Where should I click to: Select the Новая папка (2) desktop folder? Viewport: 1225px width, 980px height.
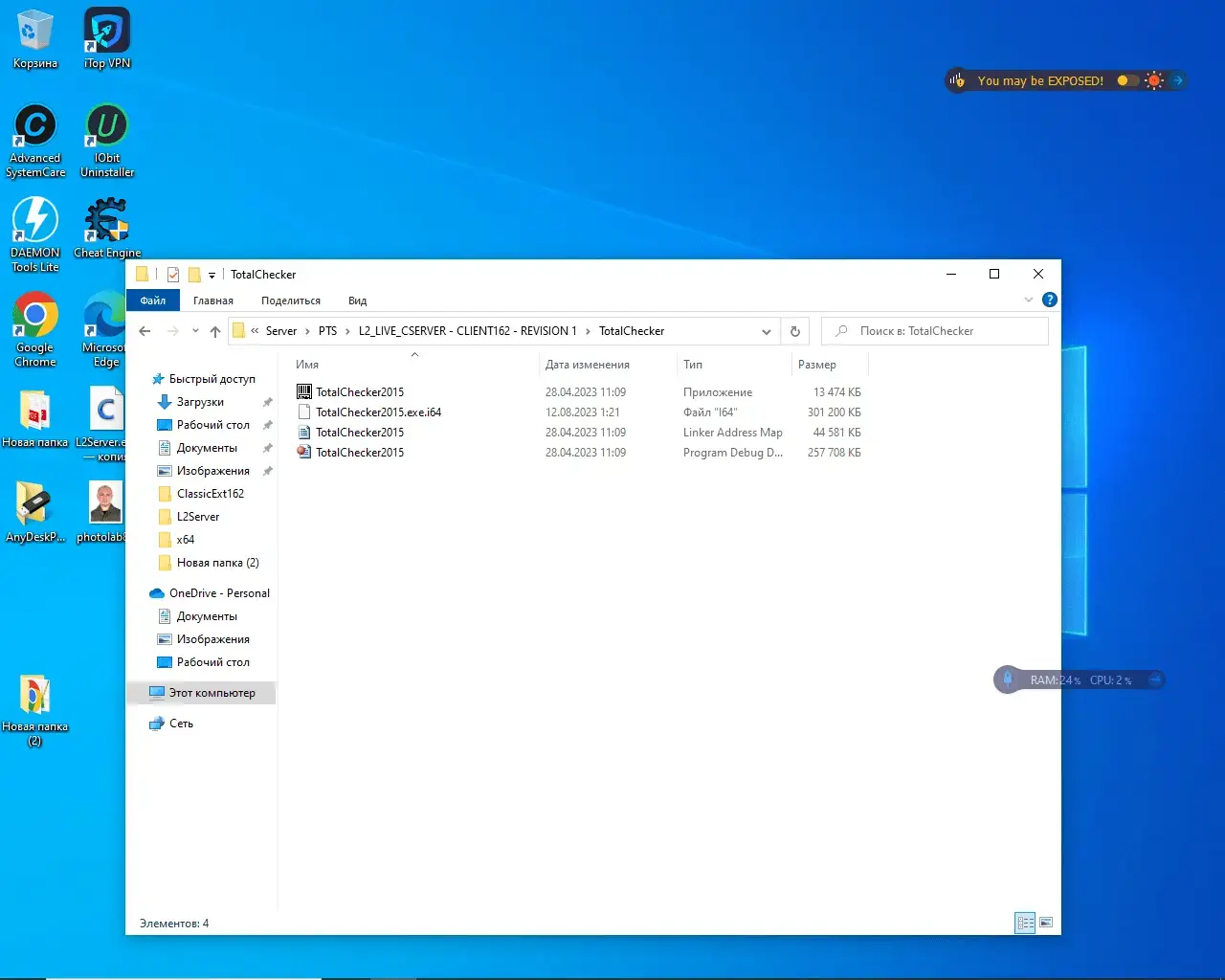35,709
